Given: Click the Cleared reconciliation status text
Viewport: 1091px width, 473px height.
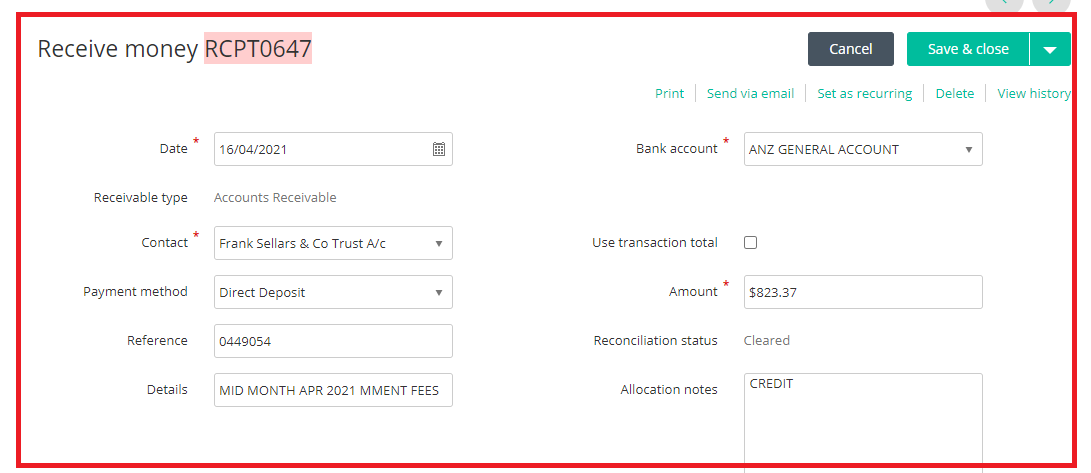Looking at the screenshot, I should click(x=767, y=340).
